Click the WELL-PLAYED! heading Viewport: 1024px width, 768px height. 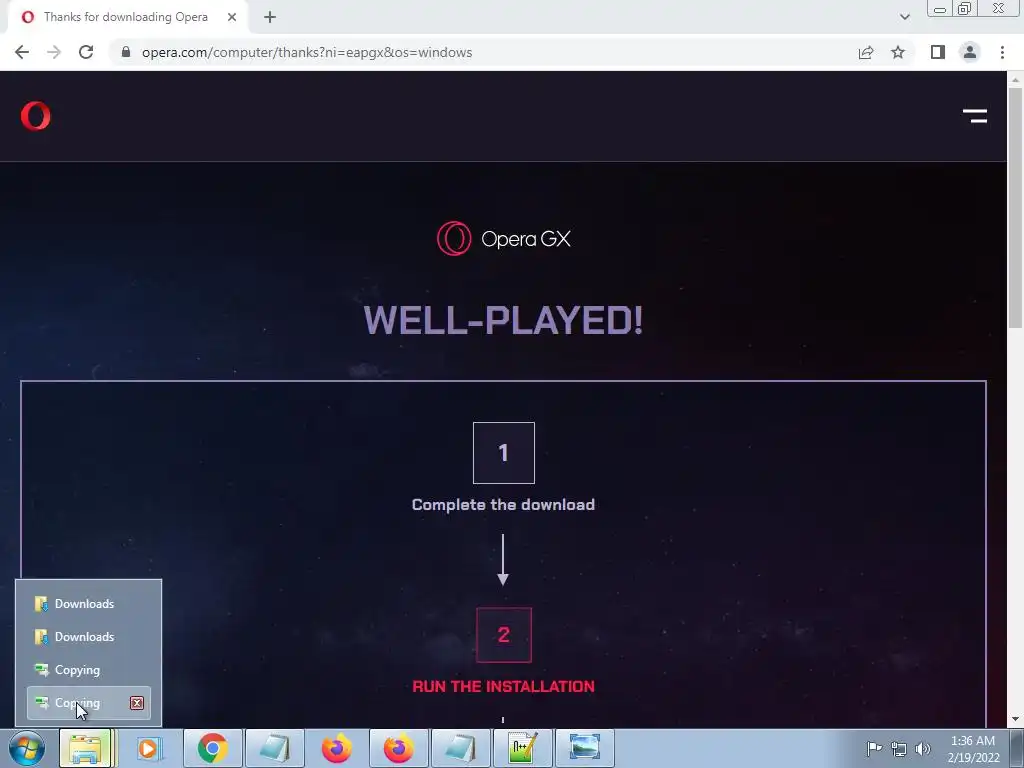(503, 320)
